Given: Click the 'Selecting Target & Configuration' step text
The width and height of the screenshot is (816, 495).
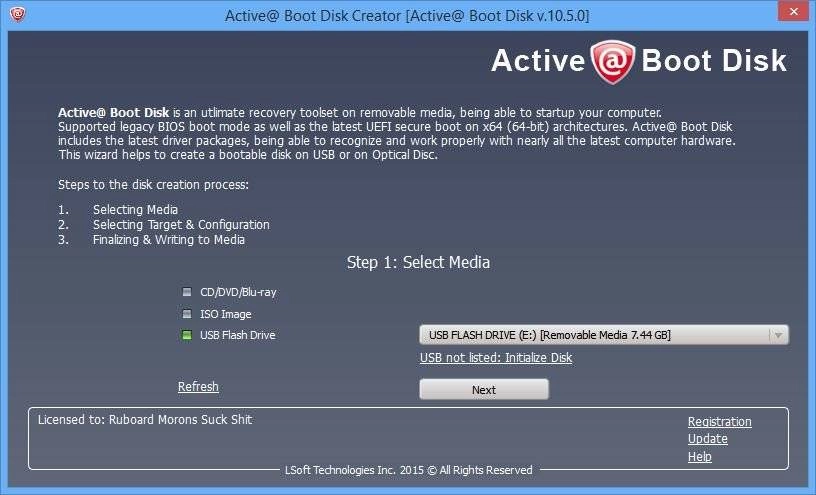Looking at the screenshot, I should click(x=181, y=224).
